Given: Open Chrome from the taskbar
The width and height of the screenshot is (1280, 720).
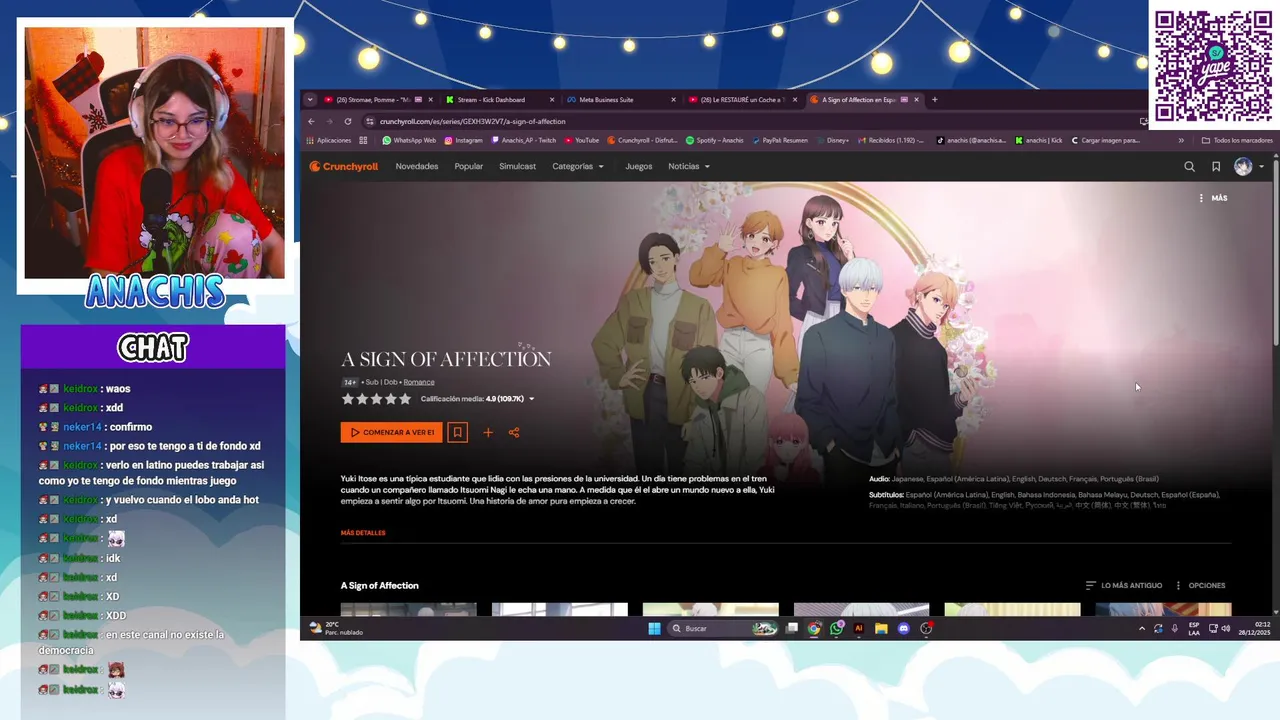Looking at the screenshot, I should [x=814, y=628].
